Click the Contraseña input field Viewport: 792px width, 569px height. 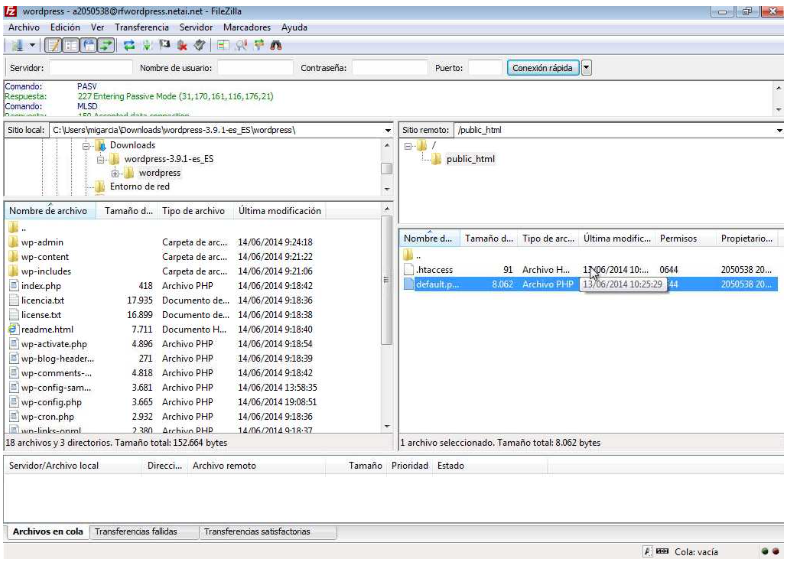click(389, 68)
